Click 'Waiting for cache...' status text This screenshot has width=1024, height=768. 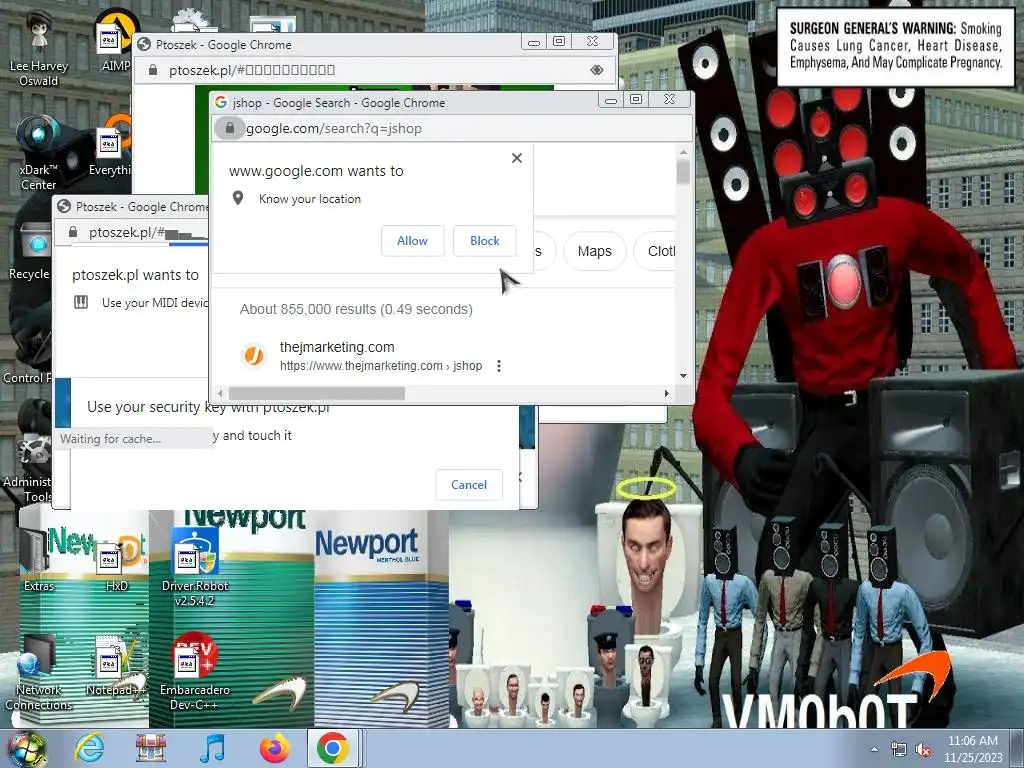tap(110, 439)
